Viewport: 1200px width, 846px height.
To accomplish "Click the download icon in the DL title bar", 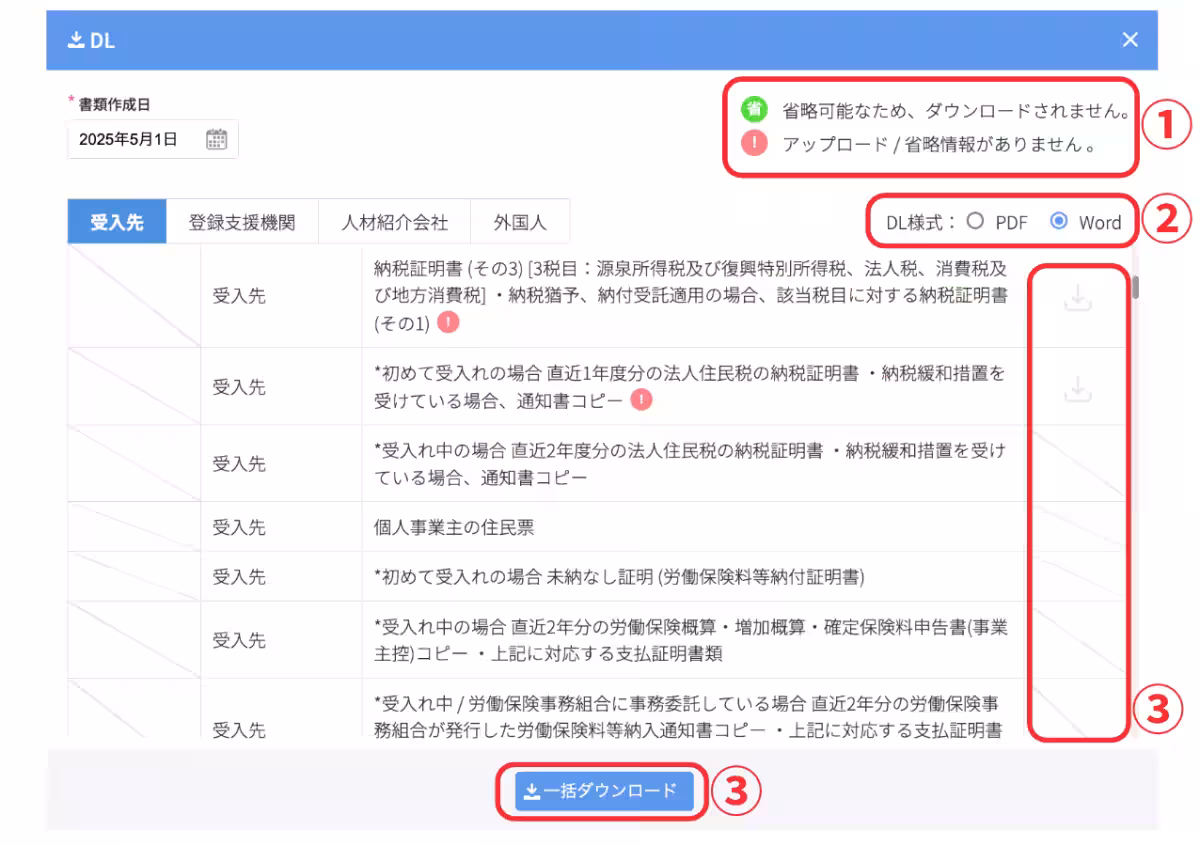I will [74, 40].
